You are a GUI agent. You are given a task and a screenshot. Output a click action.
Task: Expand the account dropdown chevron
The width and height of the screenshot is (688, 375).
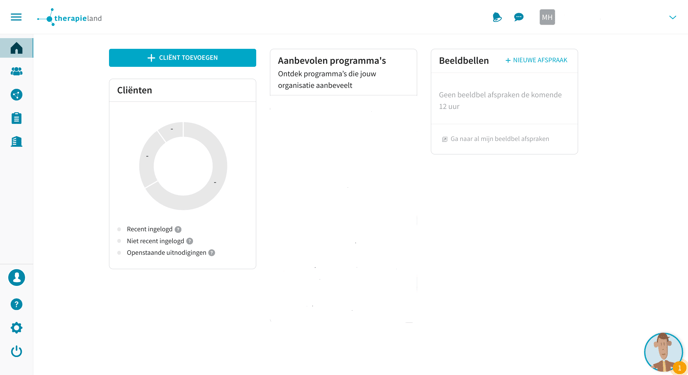672,18
